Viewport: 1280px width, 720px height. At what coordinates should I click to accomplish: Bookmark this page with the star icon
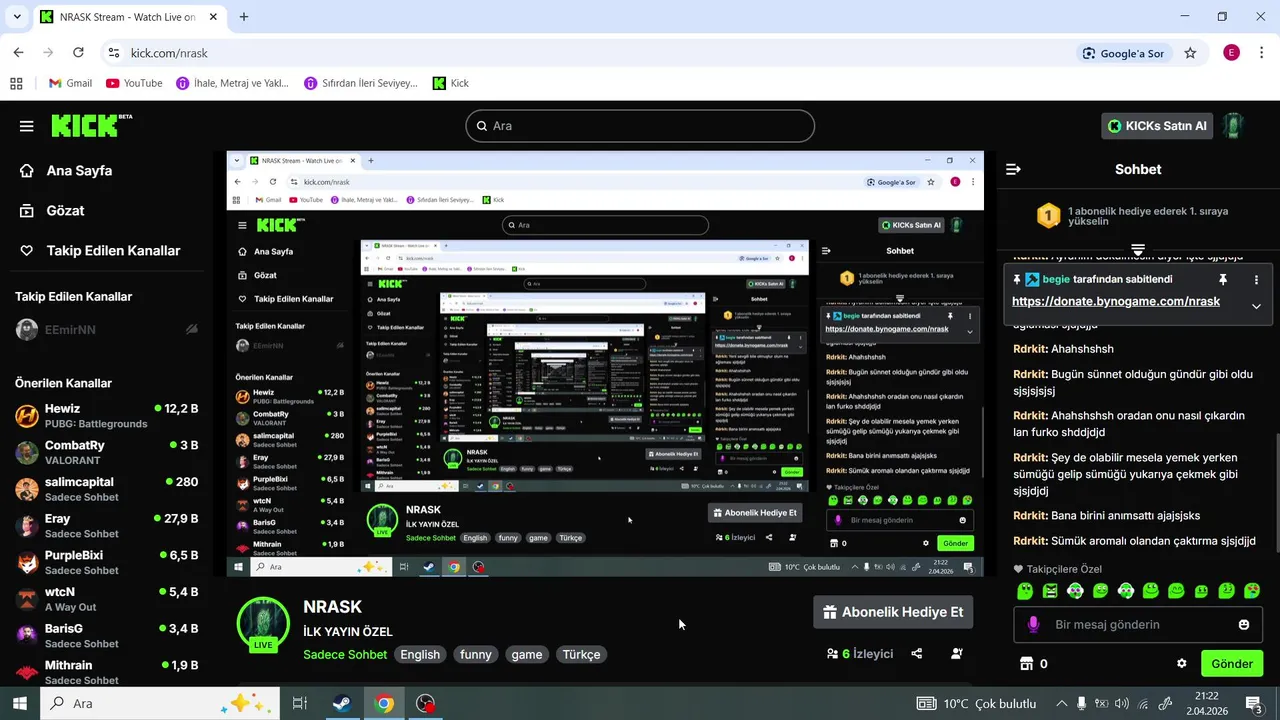pyautogui.click(x=1190, y=53)
